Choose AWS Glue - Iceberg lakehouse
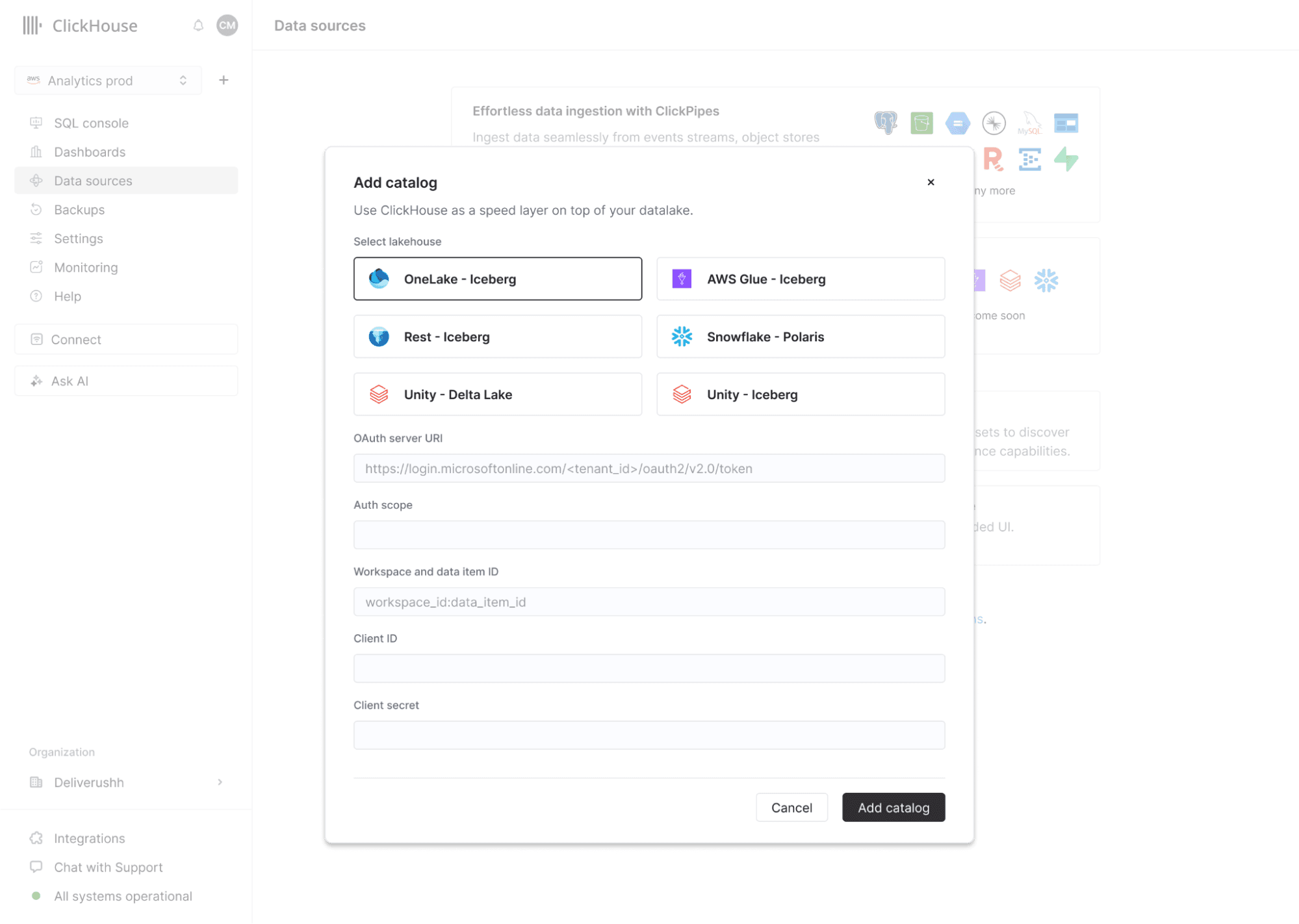Screen dimensions: 1299x924 click(x=800, y=279)
